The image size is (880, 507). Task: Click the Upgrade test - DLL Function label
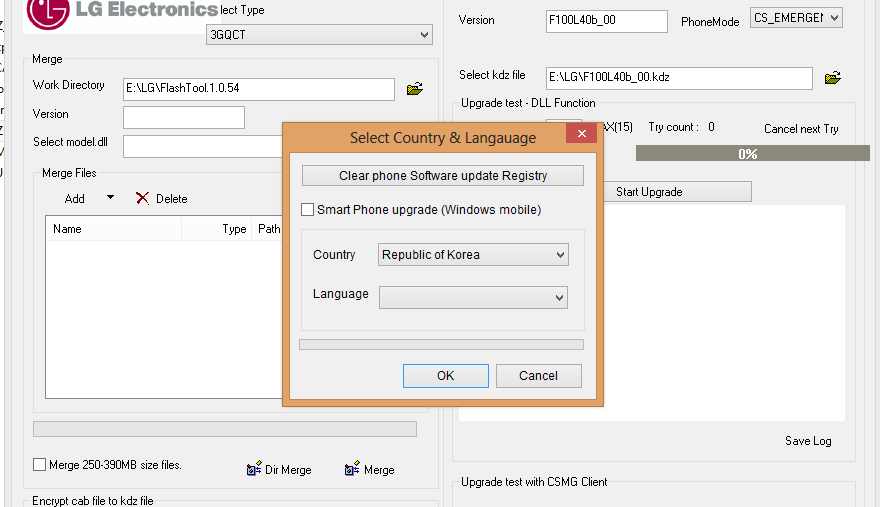528,103
